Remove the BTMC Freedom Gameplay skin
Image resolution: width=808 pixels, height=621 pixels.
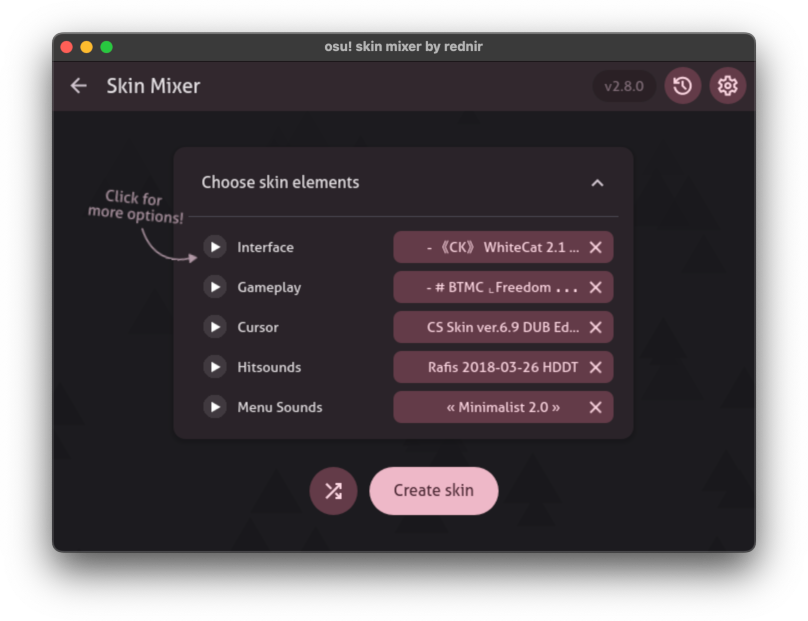coord(596,287)
